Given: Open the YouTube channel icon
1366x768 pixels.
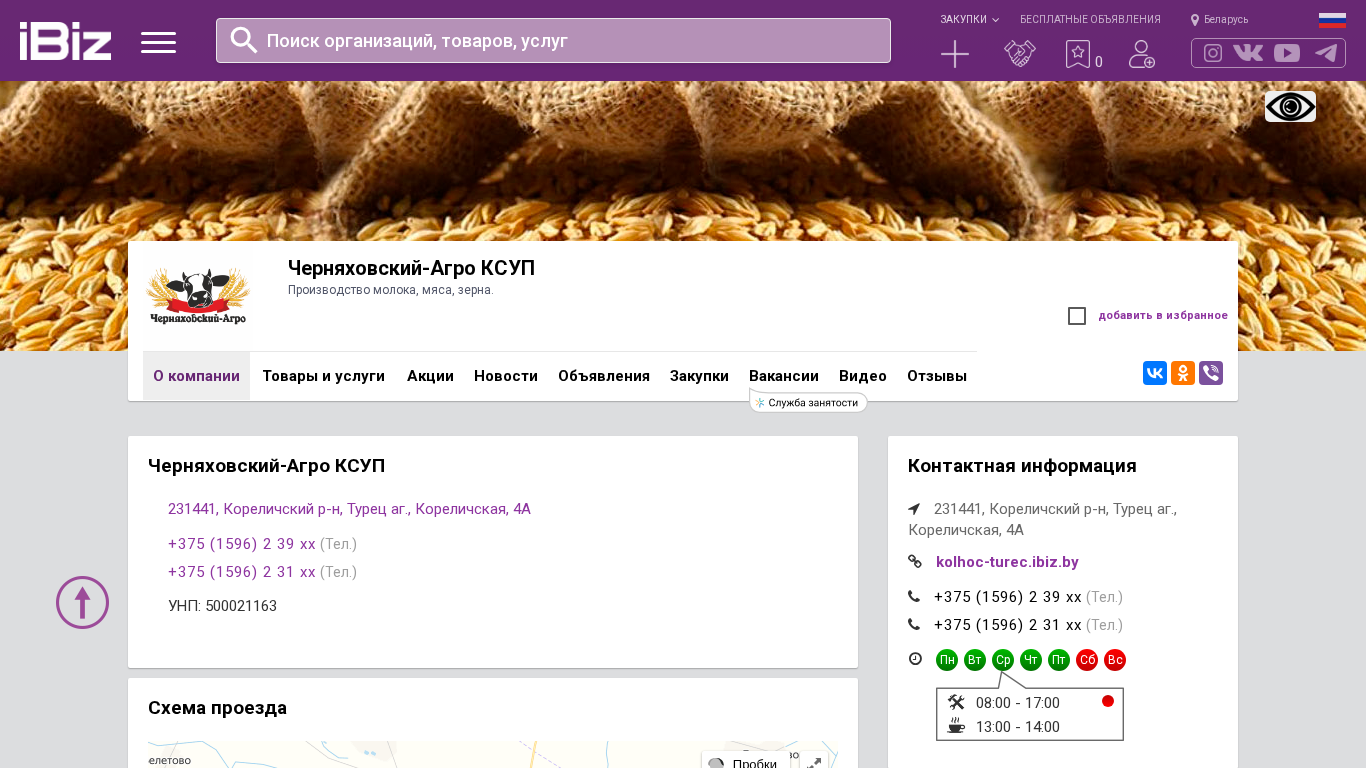Looking at the screenshot, I should (x=1287, y=53).
